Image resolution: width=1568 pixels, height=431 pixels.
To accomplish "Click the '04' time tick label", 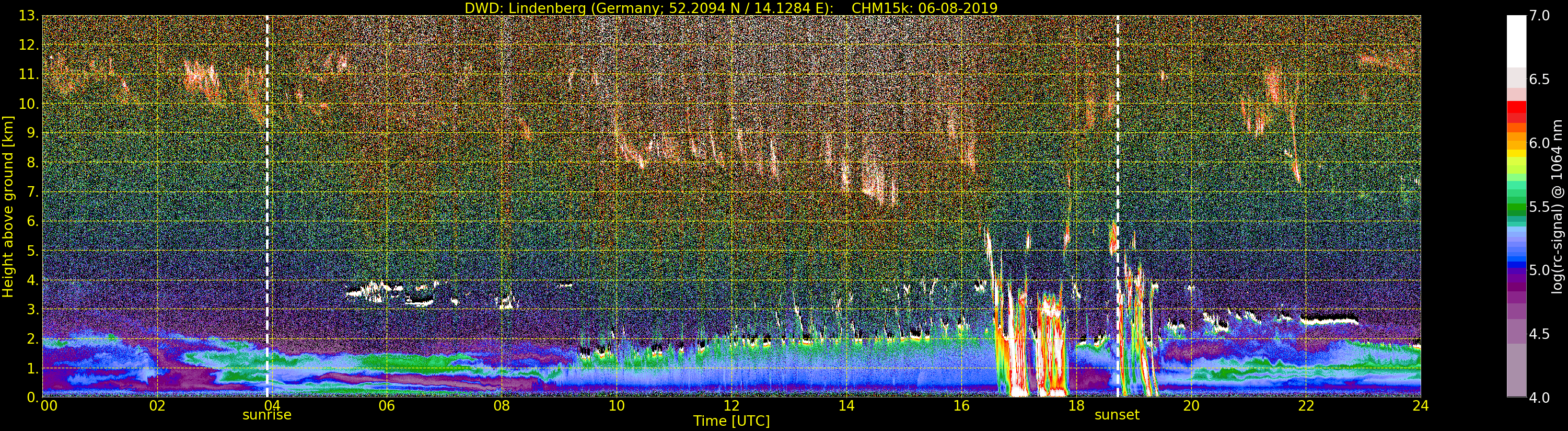I will pyautogui.click(x=272, y=406).
